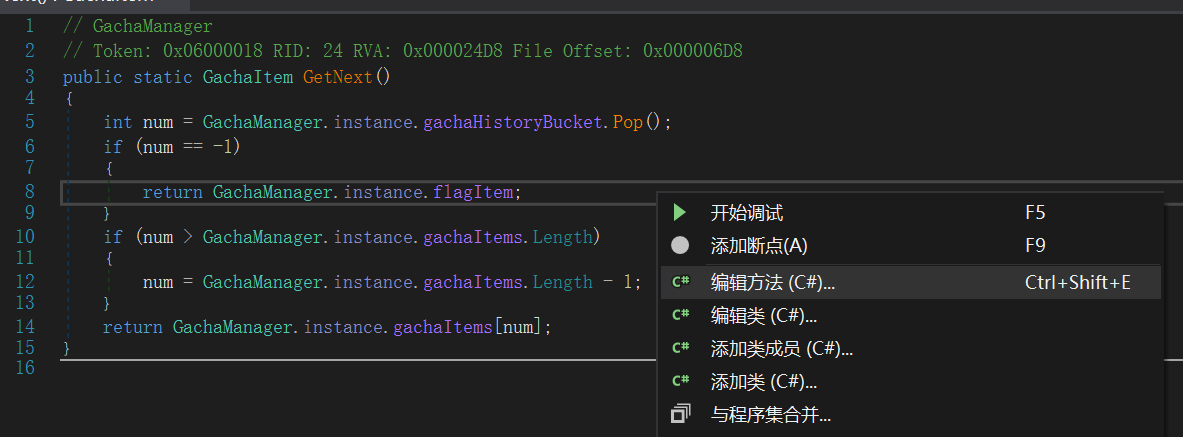
Task: Click the green Start Debugging play icon
Action: pos(680,213)
